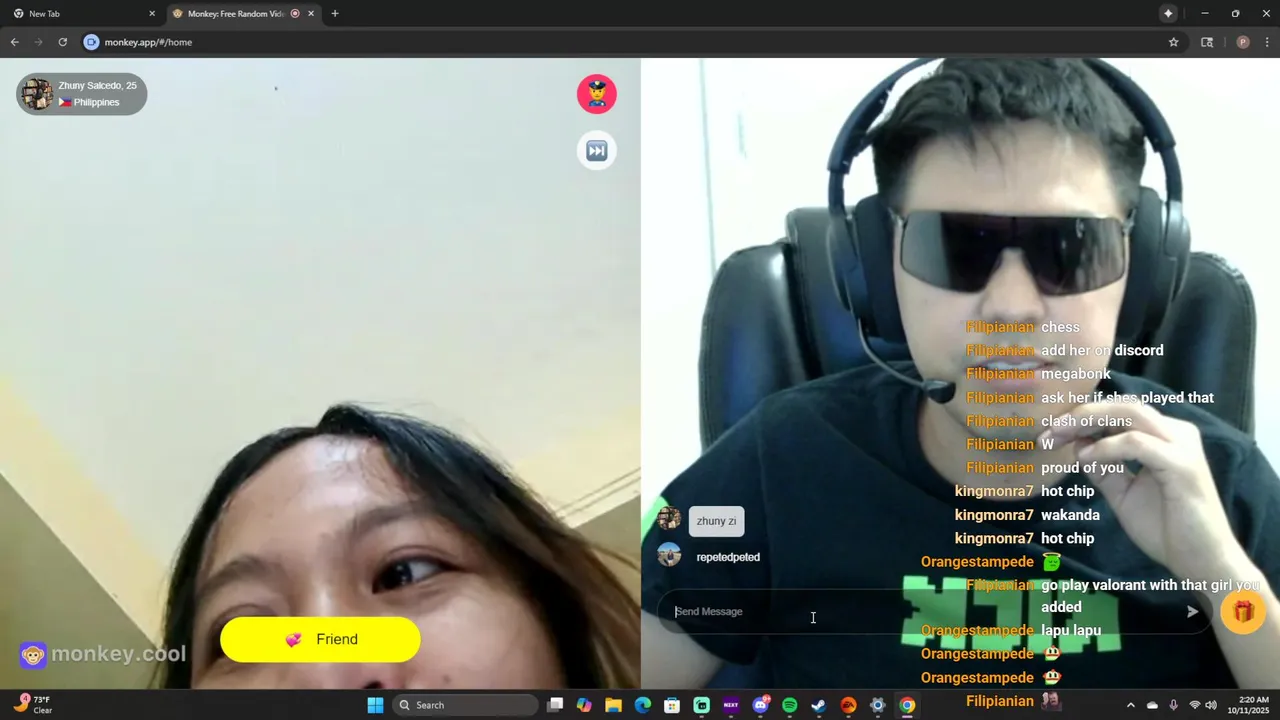
Task: Click the microphone icon in system tray
Action: pyautogui.click(x=1173, y=705)
